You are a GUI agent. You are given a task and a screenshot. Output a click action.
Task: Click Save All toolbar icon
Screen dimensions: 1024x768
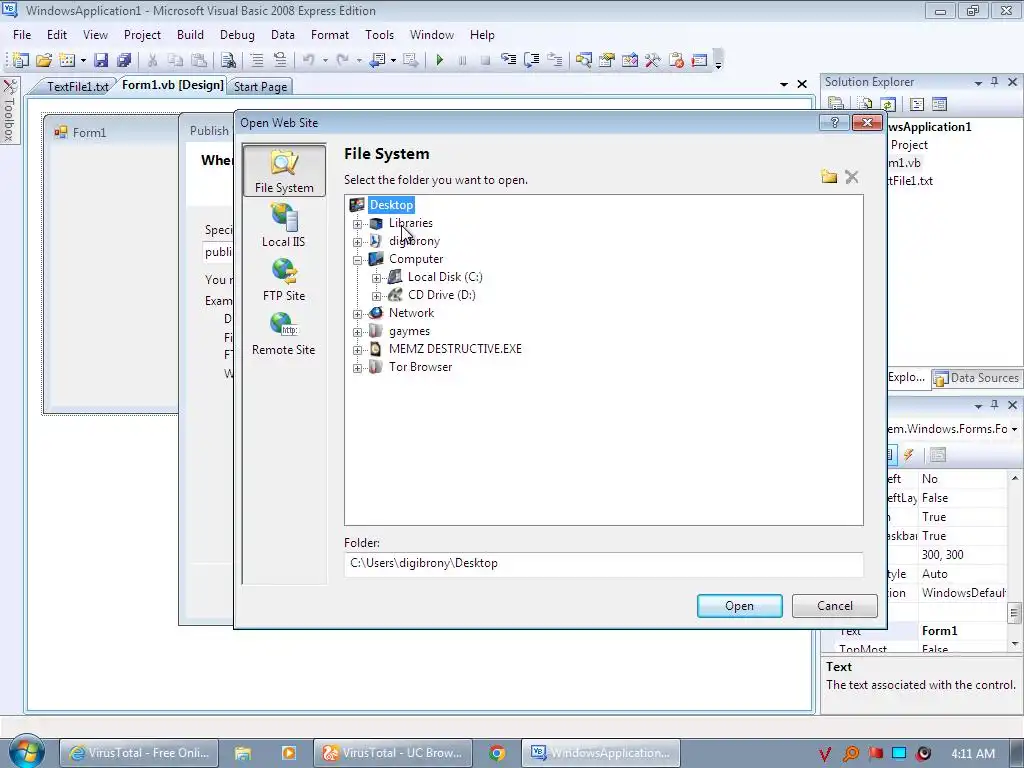123,61
